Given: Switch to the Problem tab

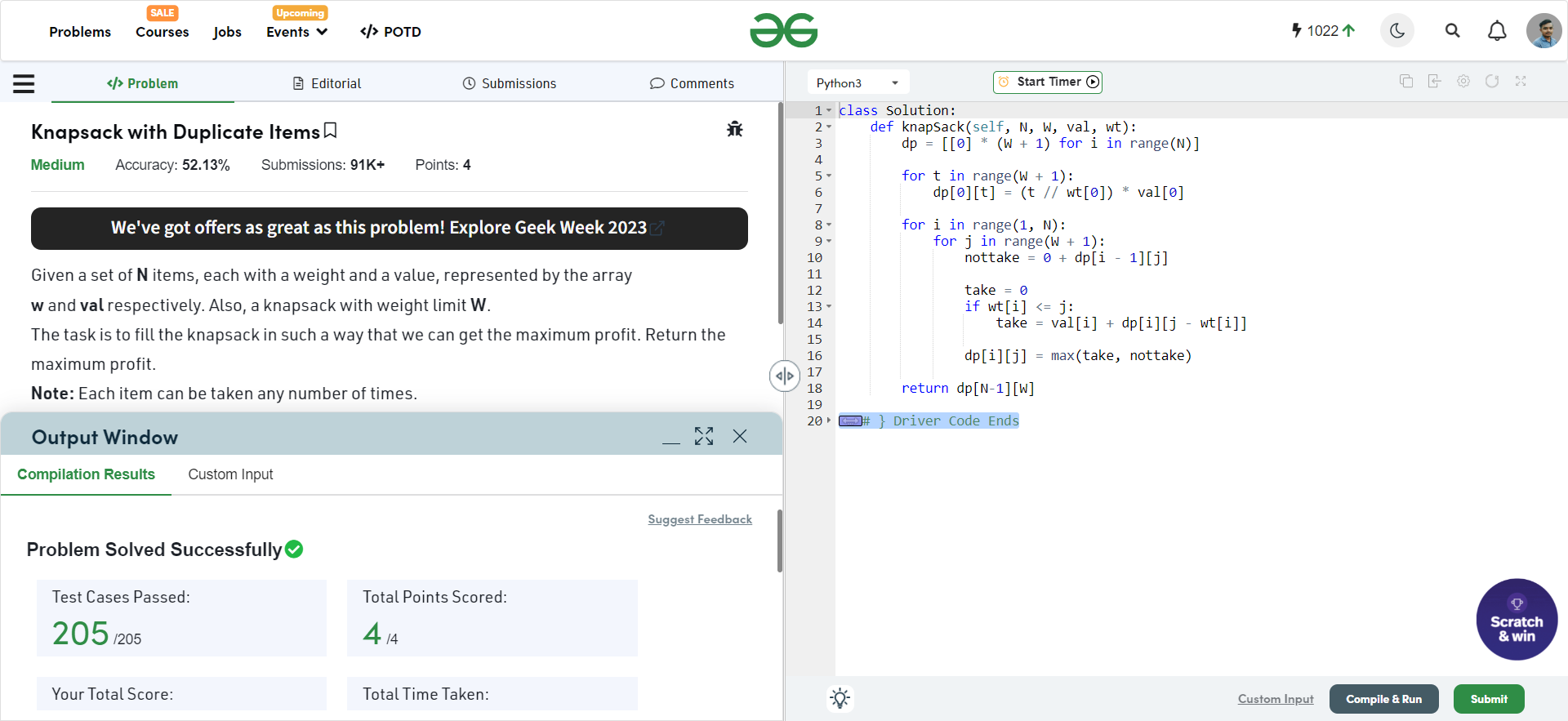Looking at the screenshot, I should coord(143,83).
